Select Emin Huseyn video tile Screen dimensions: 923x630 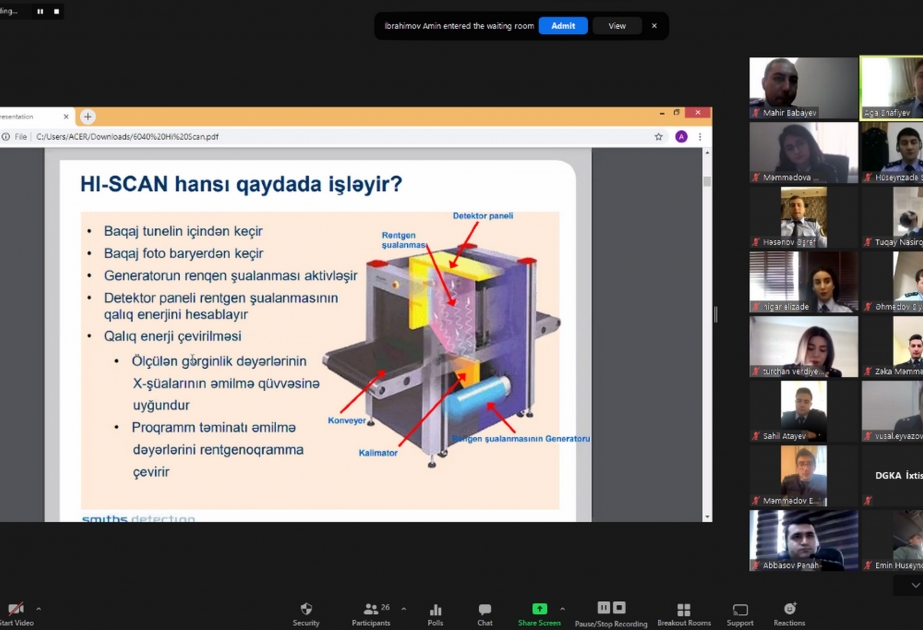point(892,541)
